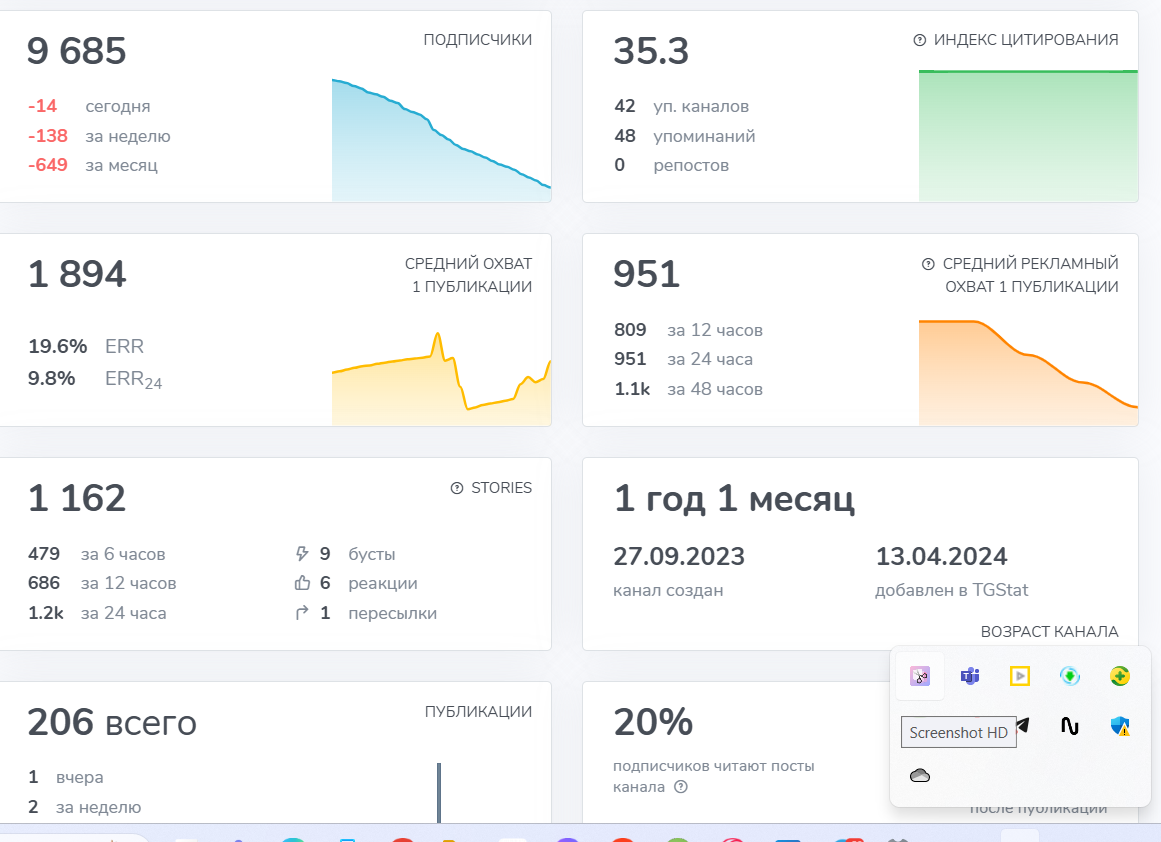Click yellow play-button tray icon

point(1020,676)
